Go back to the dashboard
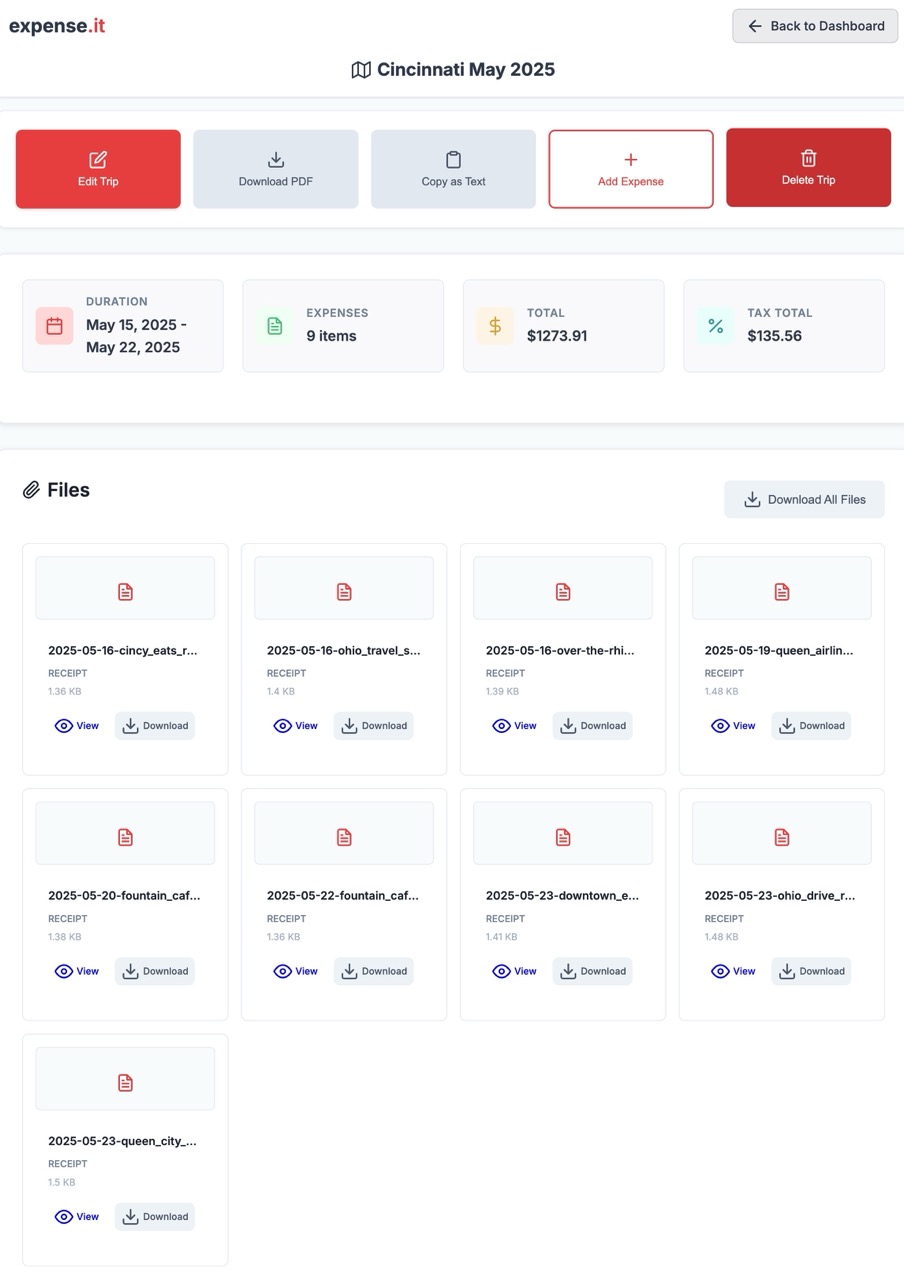This screenshot has width=904, height=1280. [815, 26]
